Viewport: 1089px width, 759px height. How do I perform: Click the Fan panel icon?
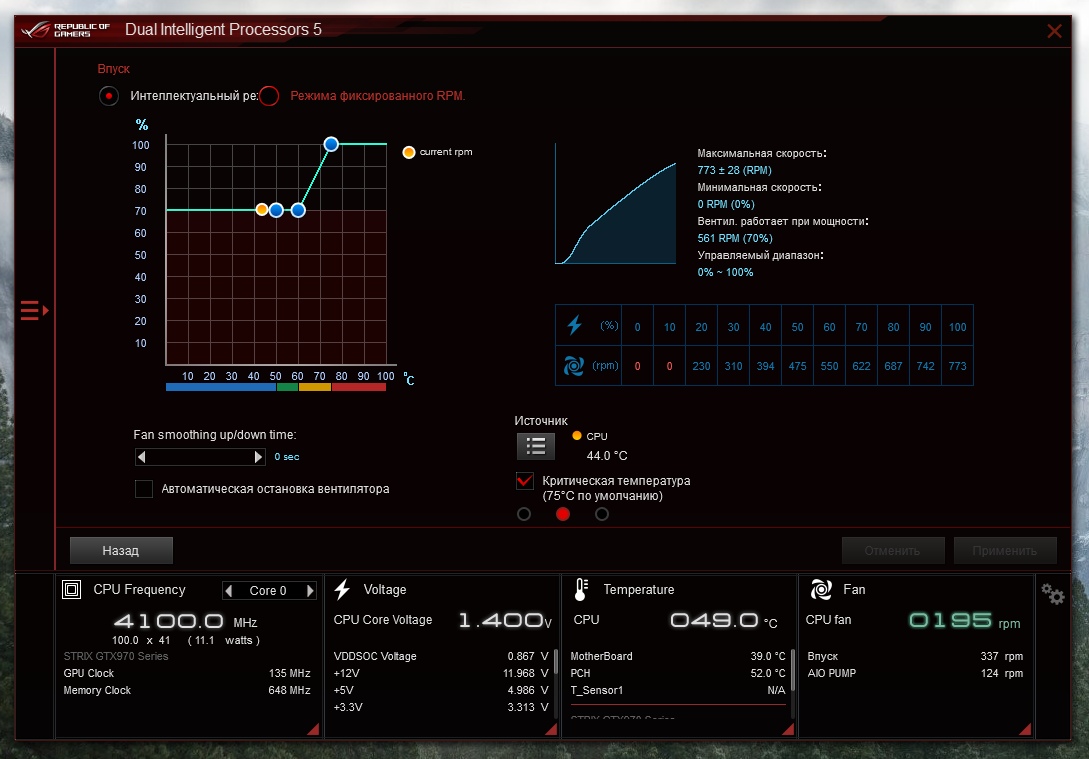click(x=821, y=590)
